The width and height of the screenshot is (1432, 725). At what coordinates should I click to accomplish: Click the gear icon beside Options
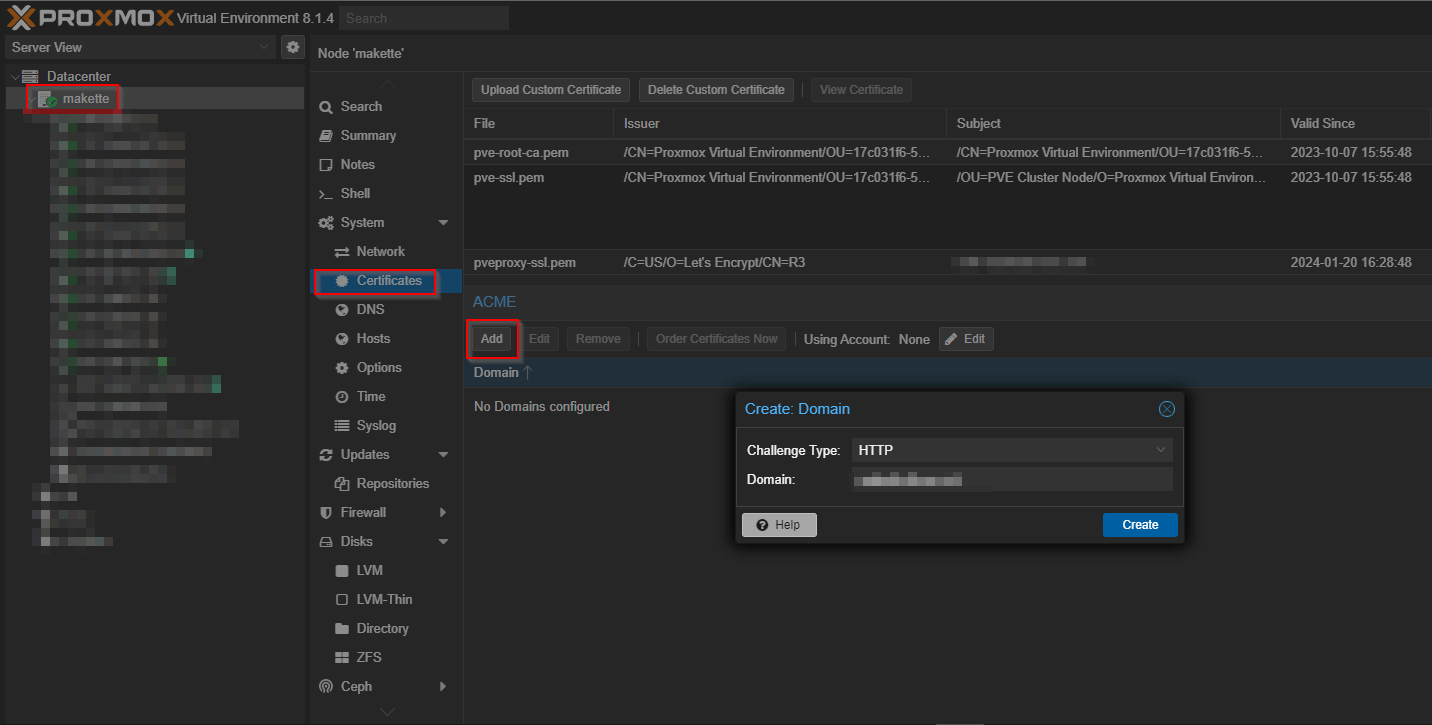pos(342,368)
